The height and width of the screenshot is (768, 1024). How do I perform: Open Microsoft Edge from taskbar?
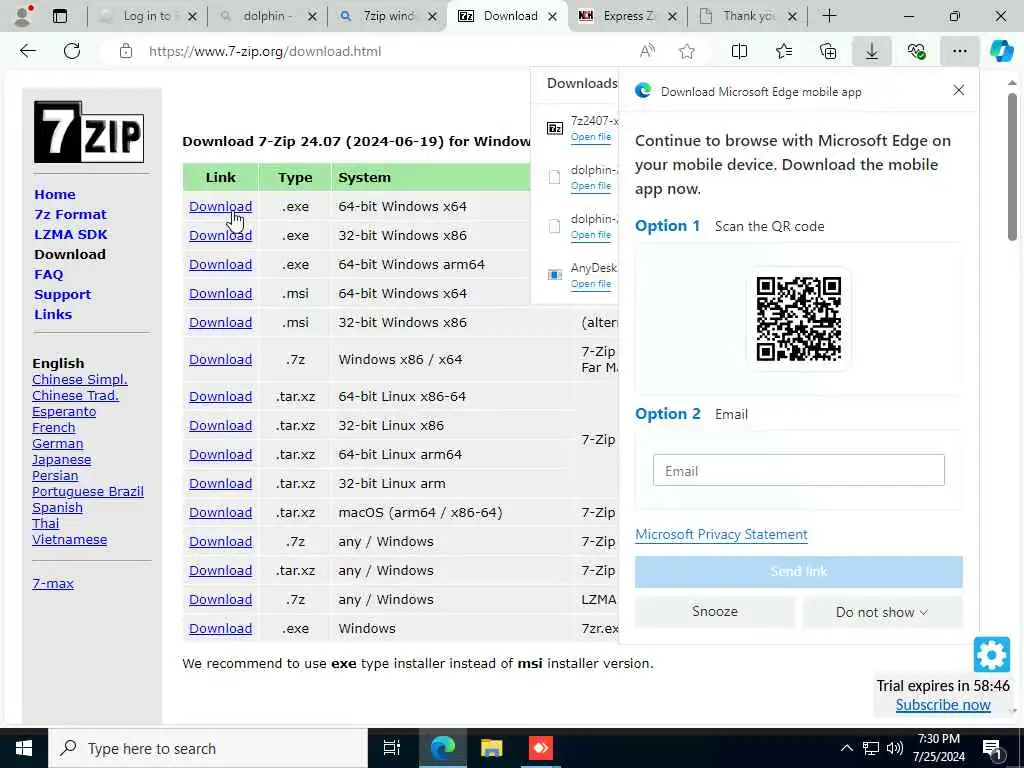442,748
